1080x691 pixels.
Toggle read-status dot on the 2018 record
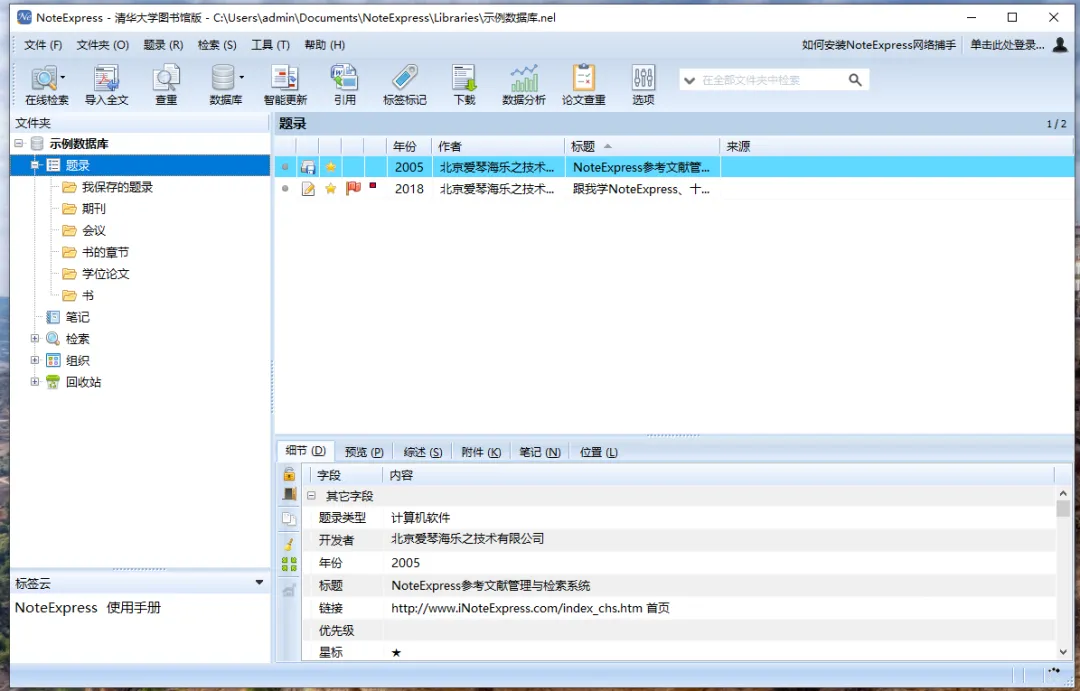tap(285, 188)
